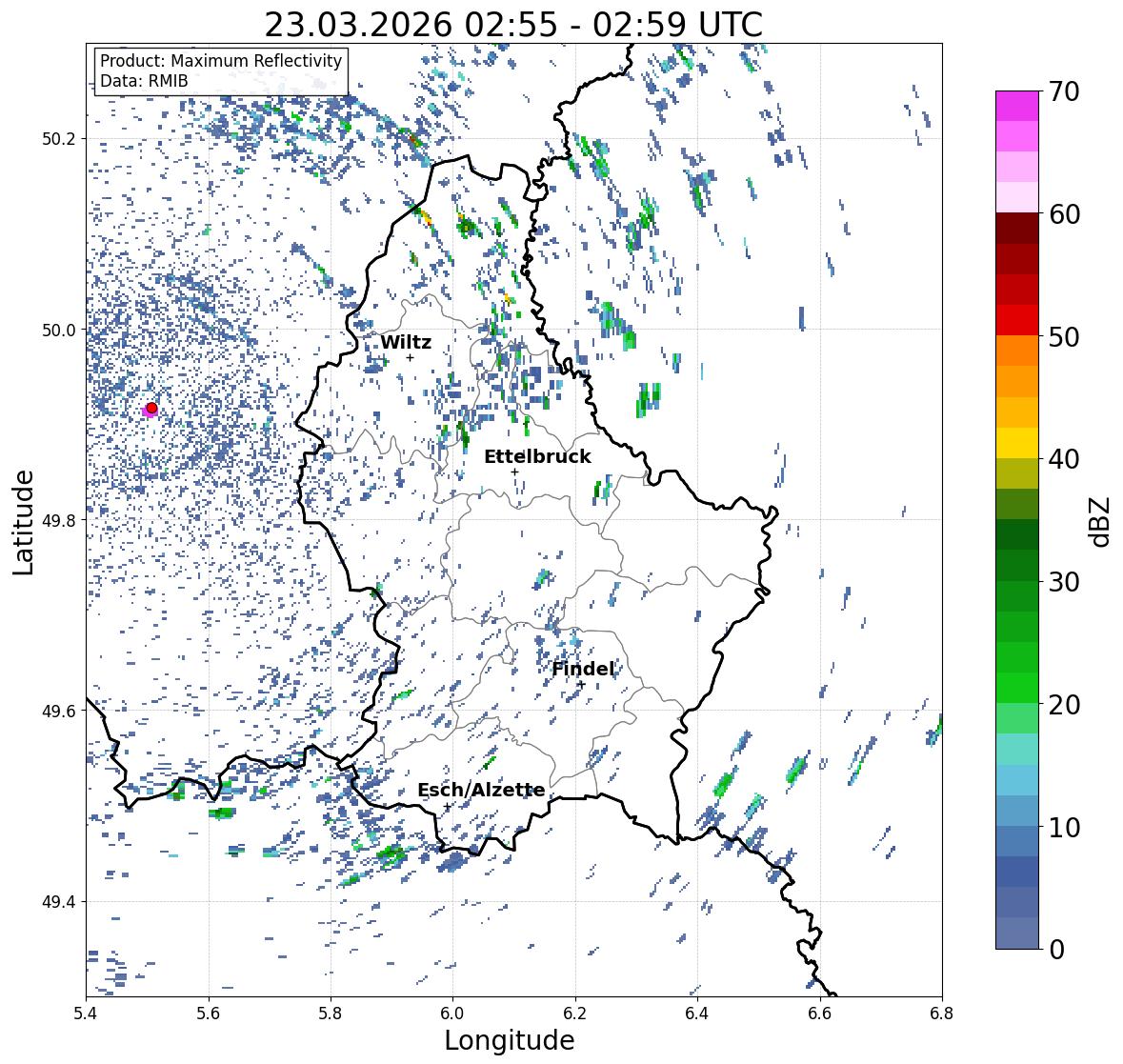The width and height of the screenshot is (1123, 1064).
Task: Click the 50 value on the colorbar
Action: (x=1064, y=336)
